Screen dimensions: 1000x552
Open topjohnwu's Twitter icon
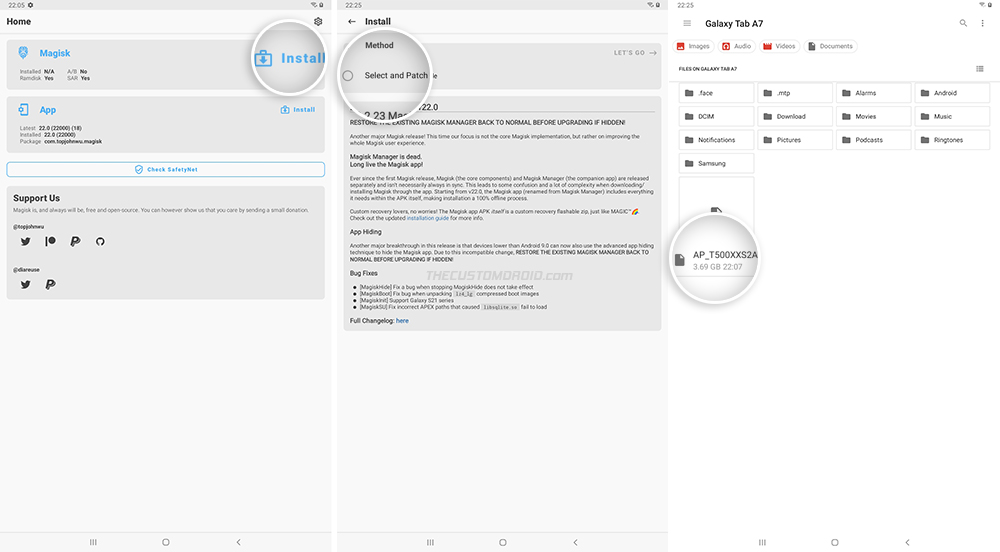(x=26, y=242)
